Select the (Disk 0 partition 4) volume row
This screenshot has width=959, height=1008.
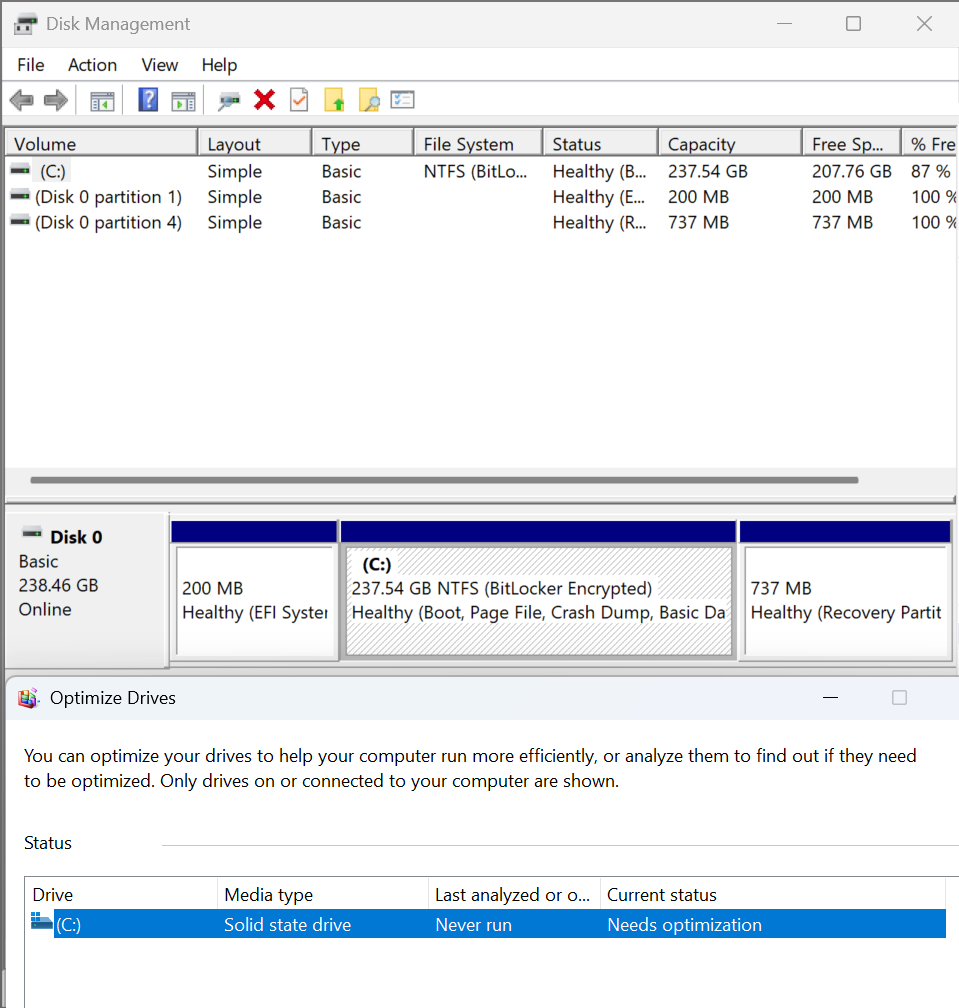pyautogui.click(x=481, y=222)
